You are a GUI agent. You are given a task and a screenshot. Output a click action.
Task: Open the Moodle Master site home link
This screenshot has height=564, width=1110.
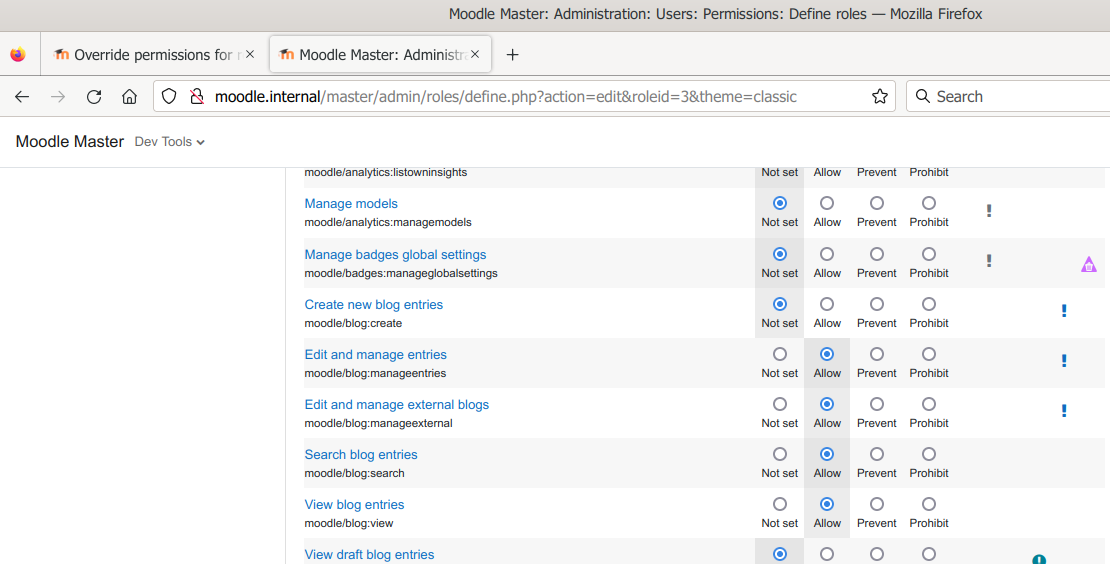pyautogui.click(x=69, y=142)
